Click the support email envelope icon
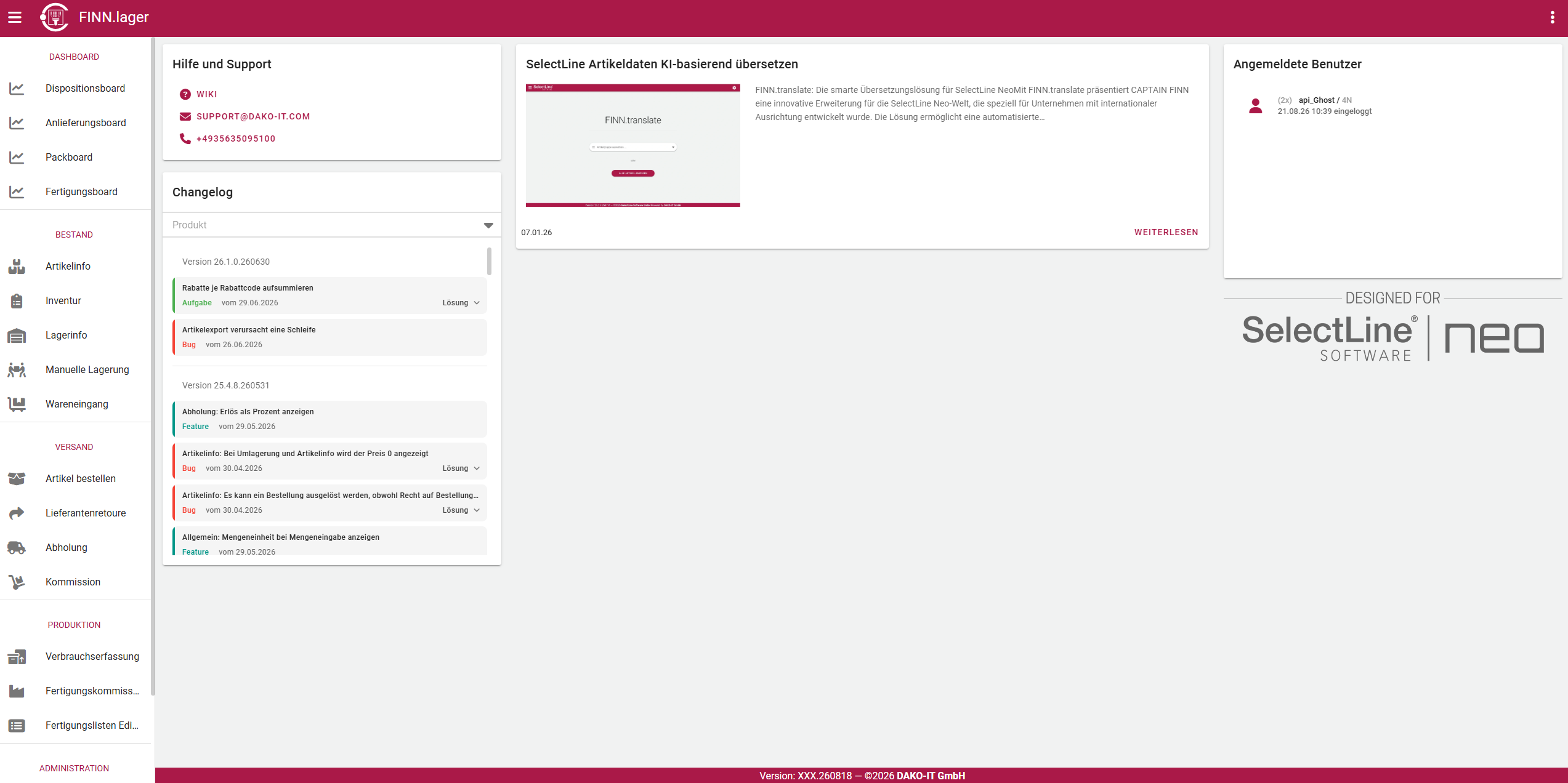This screenshot has height=783, width=1568. click(185, 116)
